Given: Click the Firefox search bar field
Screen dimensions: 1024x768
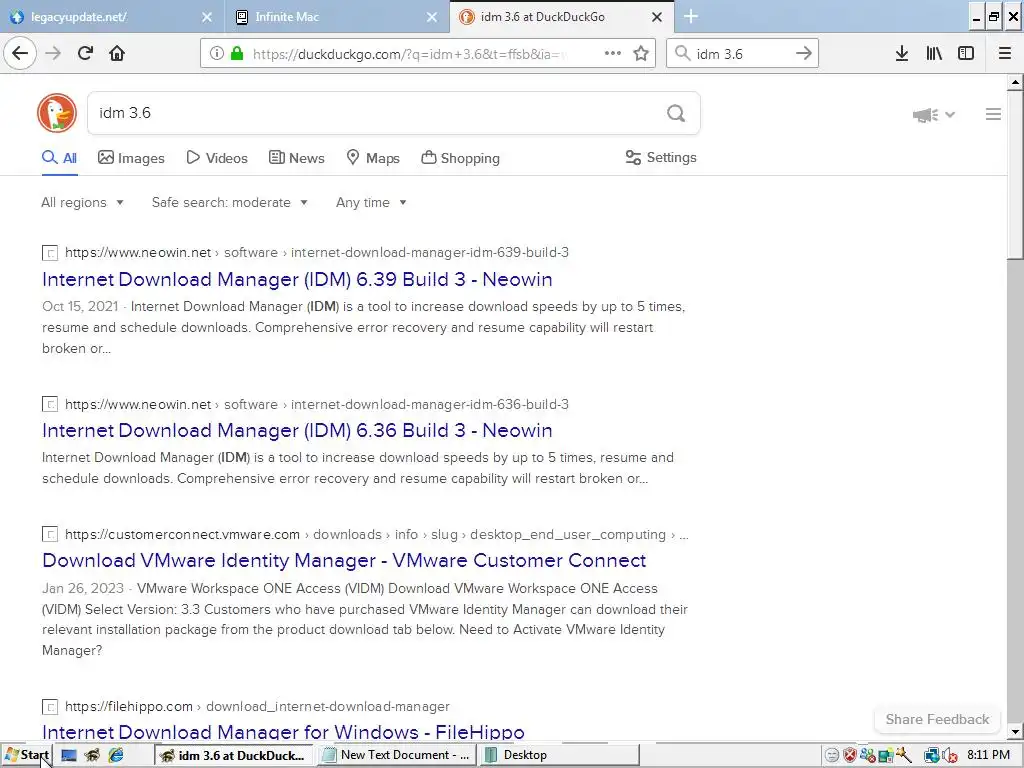Looking at the screenshot, I should (x=741, y=54).
